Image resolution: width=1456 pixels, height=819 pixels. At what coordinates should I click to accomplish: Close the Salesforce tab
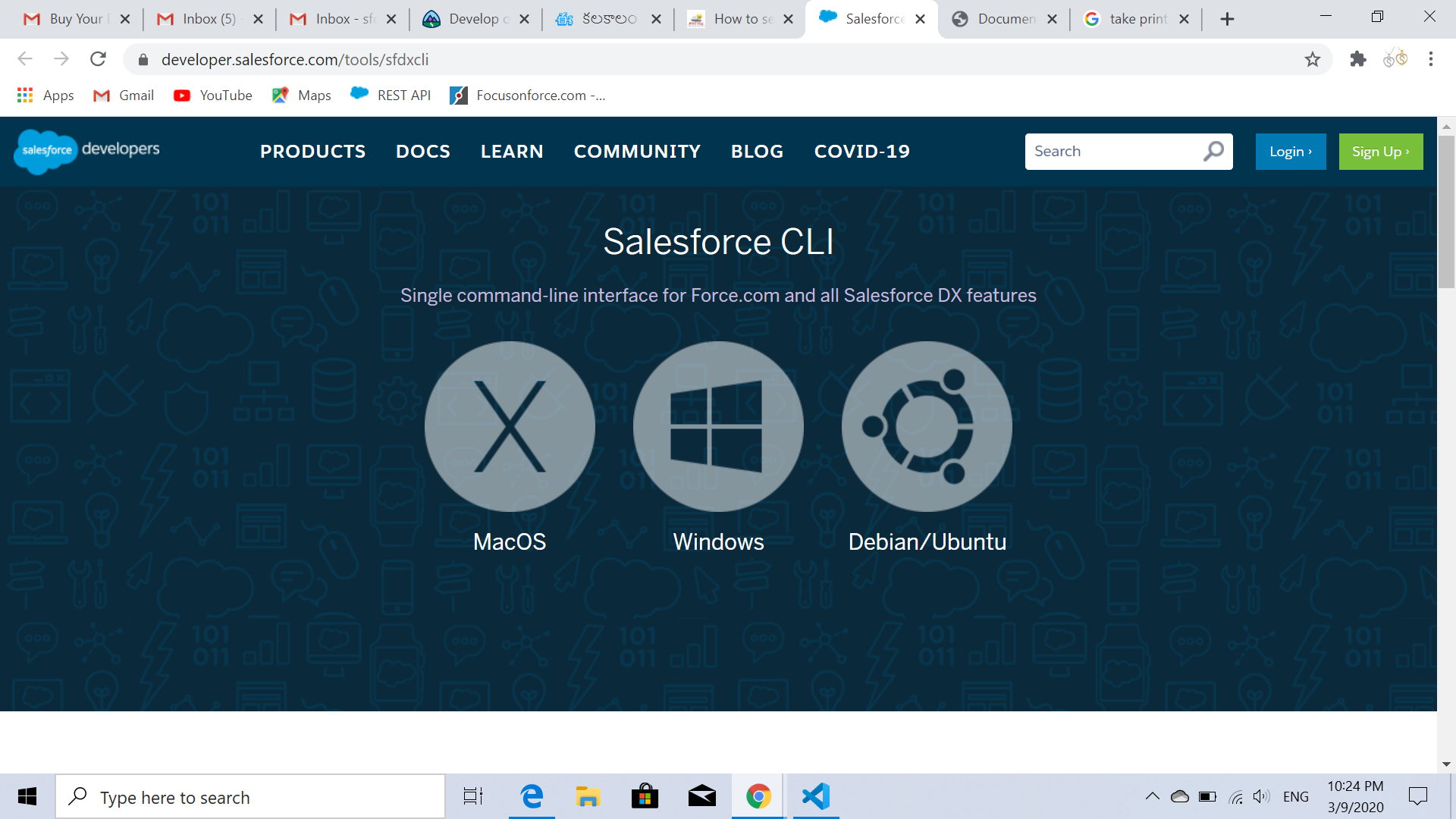(x=921, y=19)
